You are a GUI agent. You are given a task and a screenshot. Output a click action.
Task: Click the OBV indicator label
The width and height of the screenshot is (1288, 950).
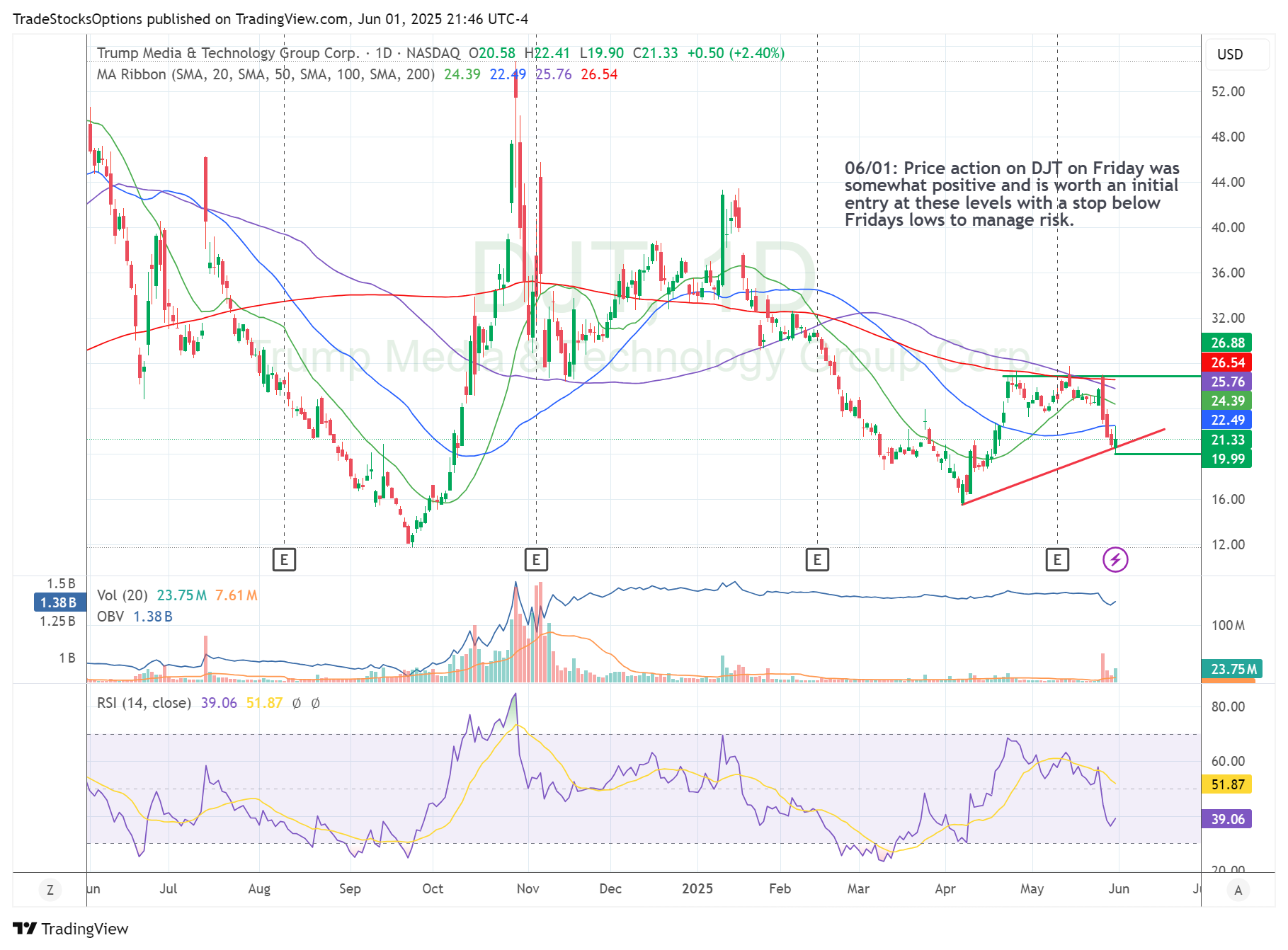tap(110, 617)
